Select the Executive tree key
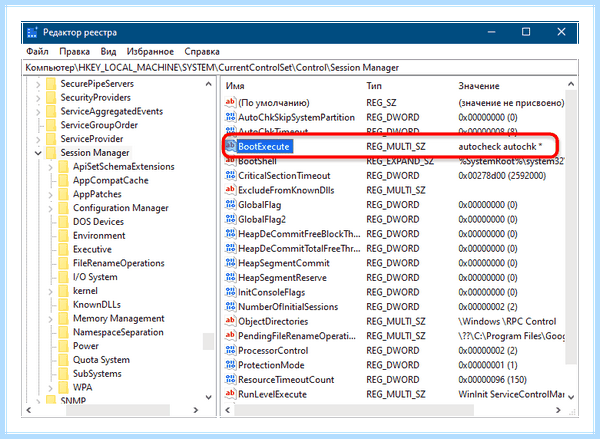The image size is (600, 439). pos(92,249)
